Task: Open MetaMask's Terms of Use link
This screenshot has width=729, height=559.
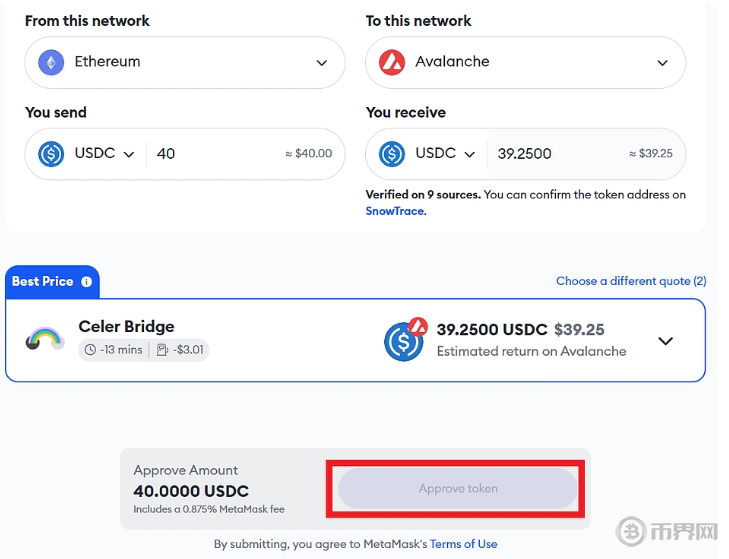Action: pos(463,544)
